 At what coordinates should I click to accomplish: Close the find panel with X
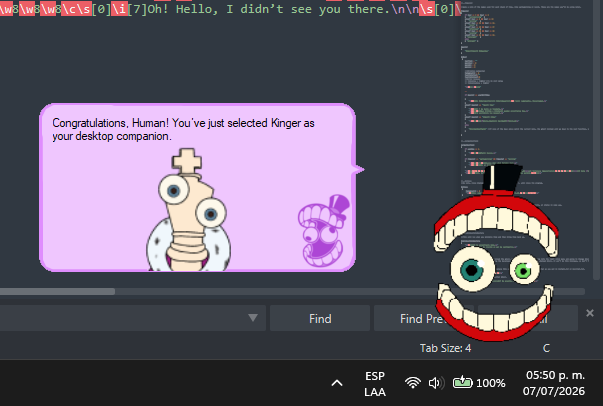[590, 313]
